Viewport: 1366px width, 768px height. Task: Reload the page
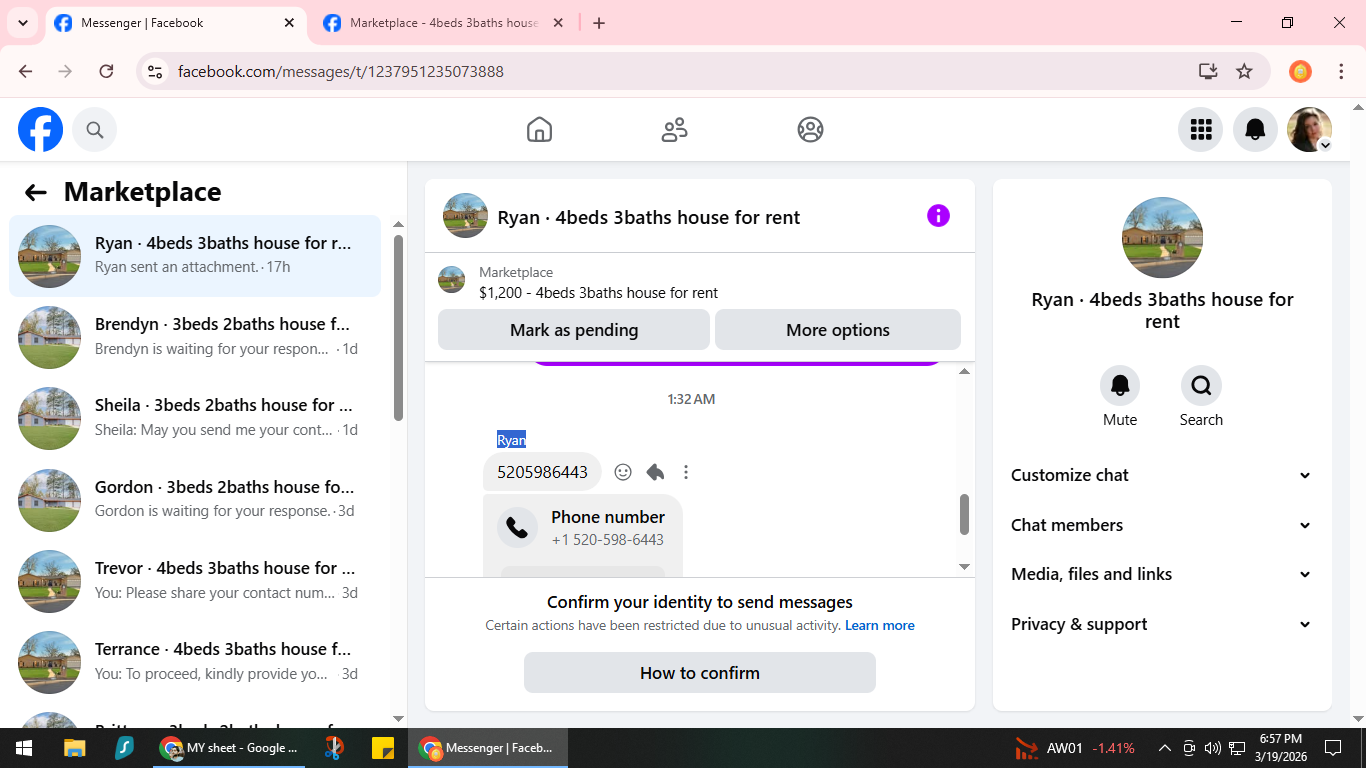pos(106,71)
